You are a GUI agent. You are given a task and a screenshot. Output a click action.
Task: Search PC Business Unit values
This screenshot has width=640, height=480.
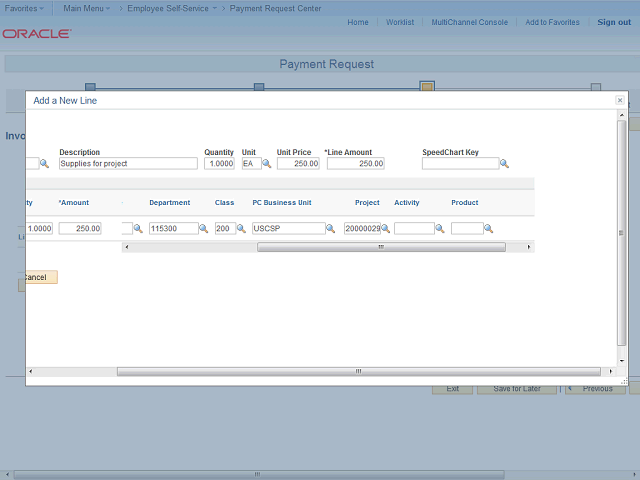(x=331, y=229)
